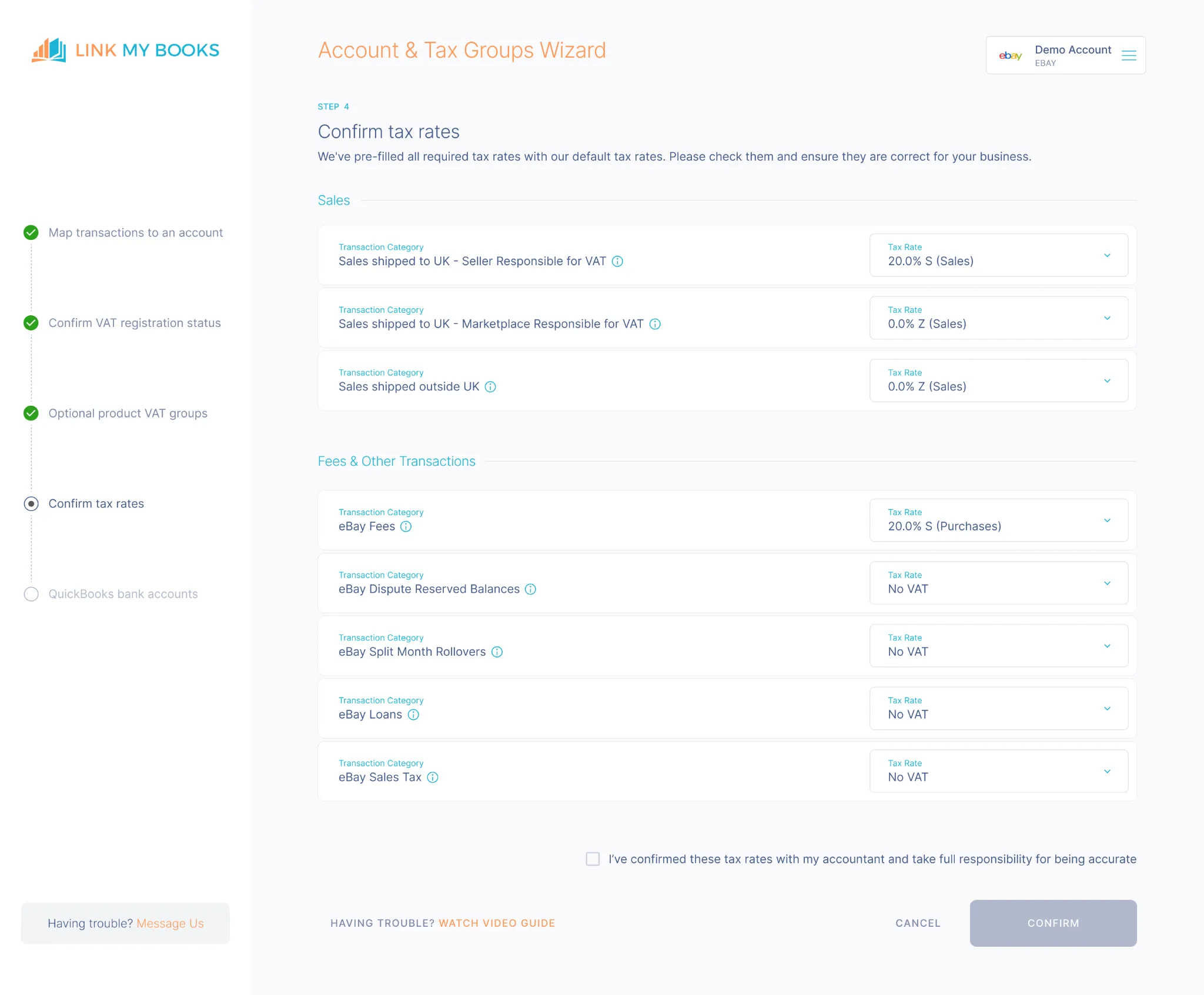Show info for Marketplace Responsible for VAT
Image resolution: width=1204 pixels, height=995 pixels.
click(655, 324)
